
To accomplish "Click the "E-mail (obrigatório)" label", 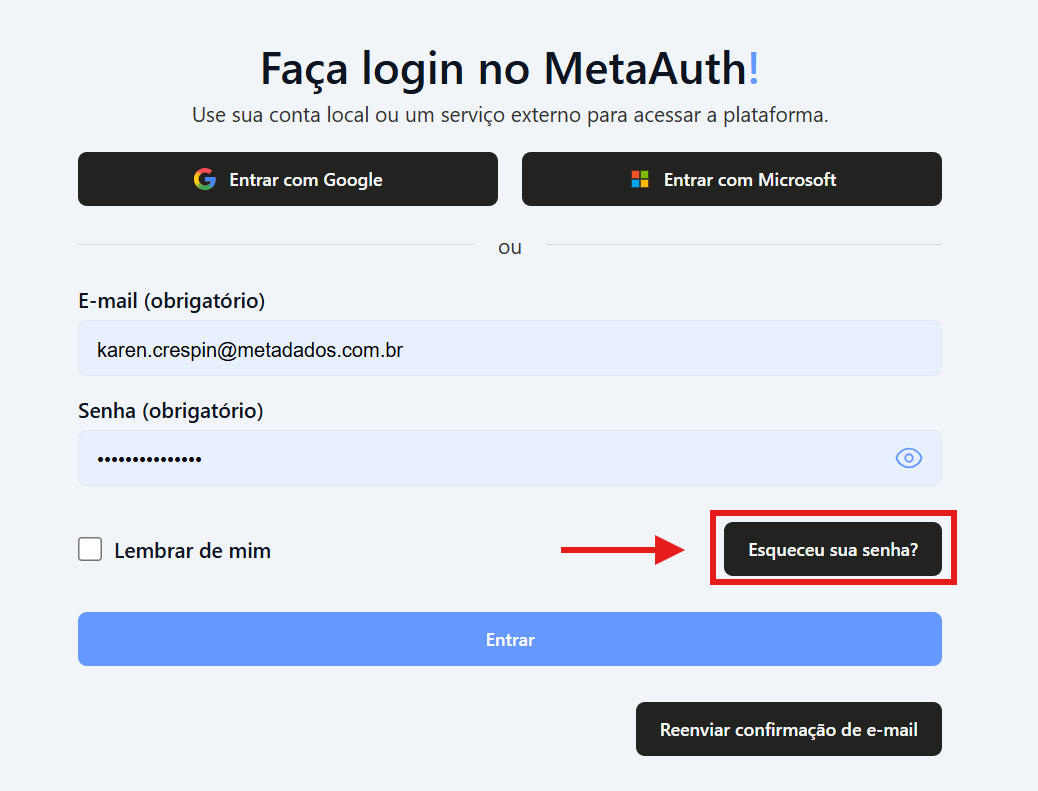I will (171, 300).
